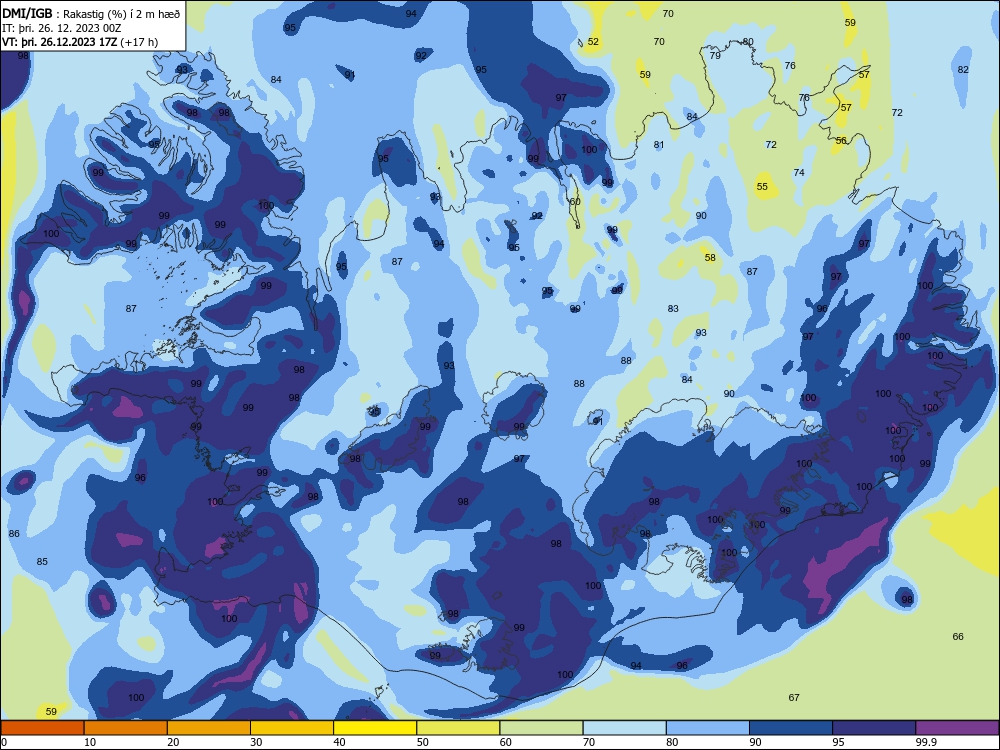Click the humidity value "85" on the map
This screenshot has height=750, width=1000.
tap(42, 562)
